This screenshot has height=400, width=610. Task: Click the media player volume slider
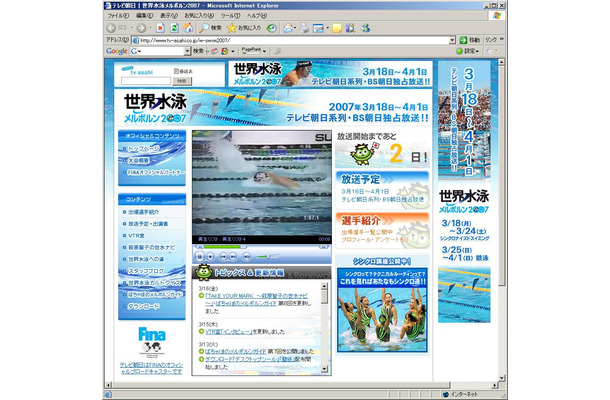(x=268, y=256)
